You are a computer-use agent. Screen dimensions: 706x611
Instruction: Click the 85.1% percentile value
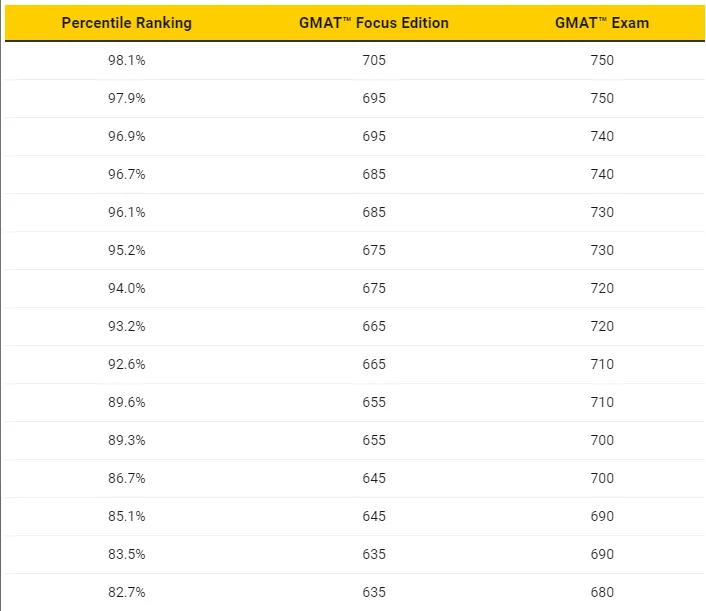pos(127,516)
